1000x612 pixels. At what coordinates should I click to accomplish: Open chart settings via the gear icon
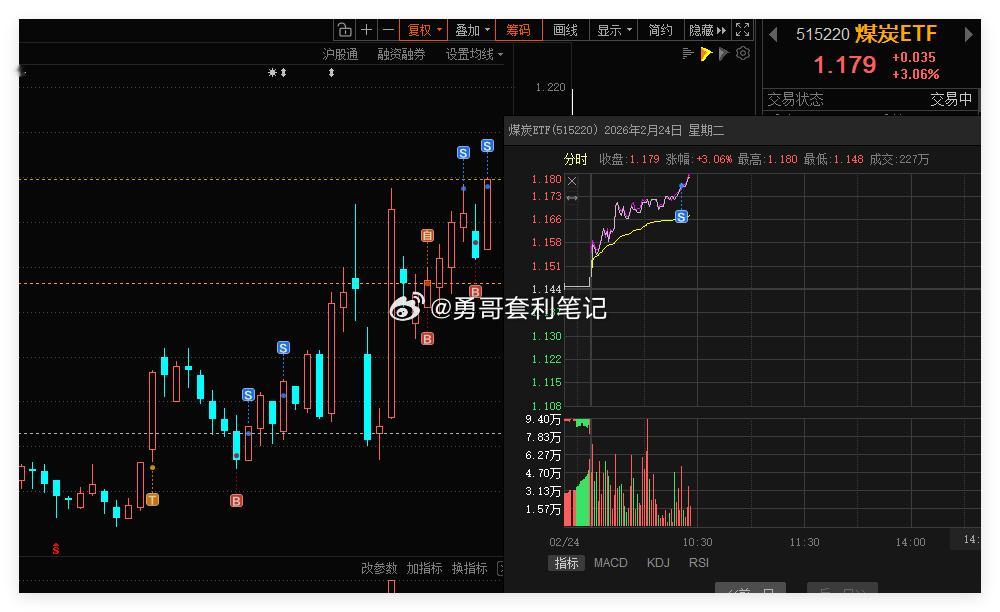(x=742, y=52)
